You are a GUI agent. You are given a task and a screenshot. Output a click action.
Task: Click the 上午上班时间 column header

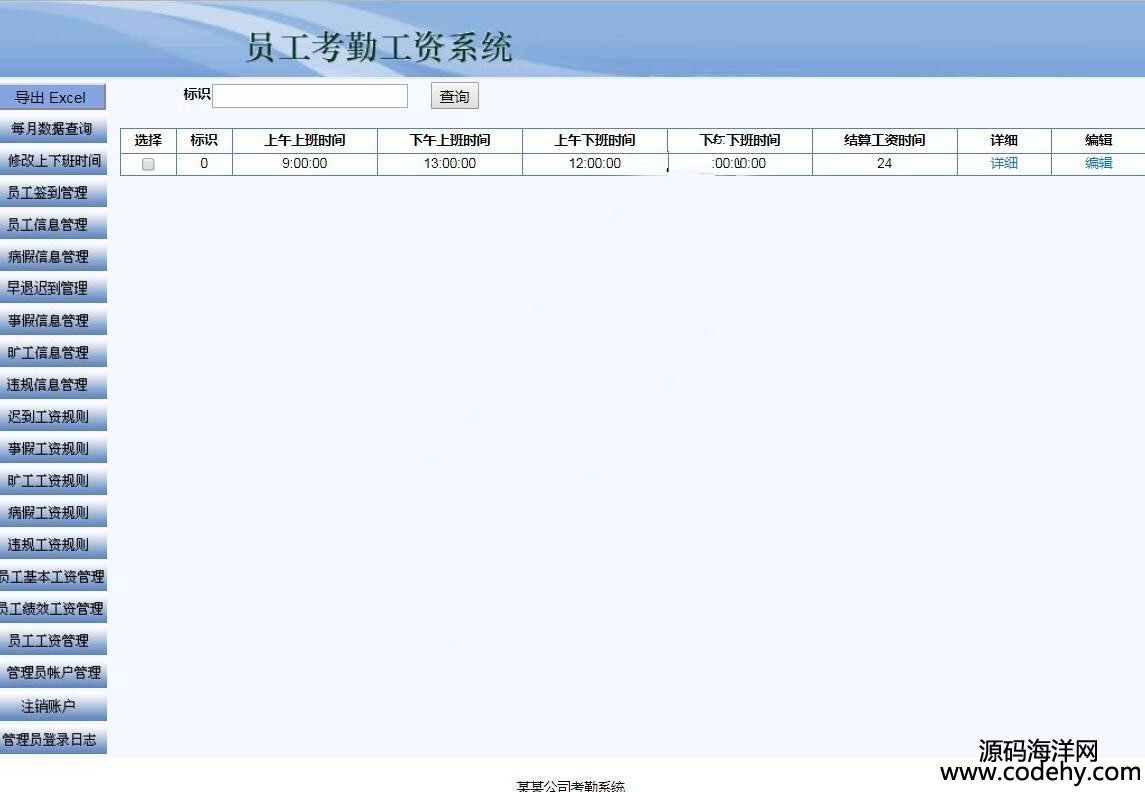(305, 140)
